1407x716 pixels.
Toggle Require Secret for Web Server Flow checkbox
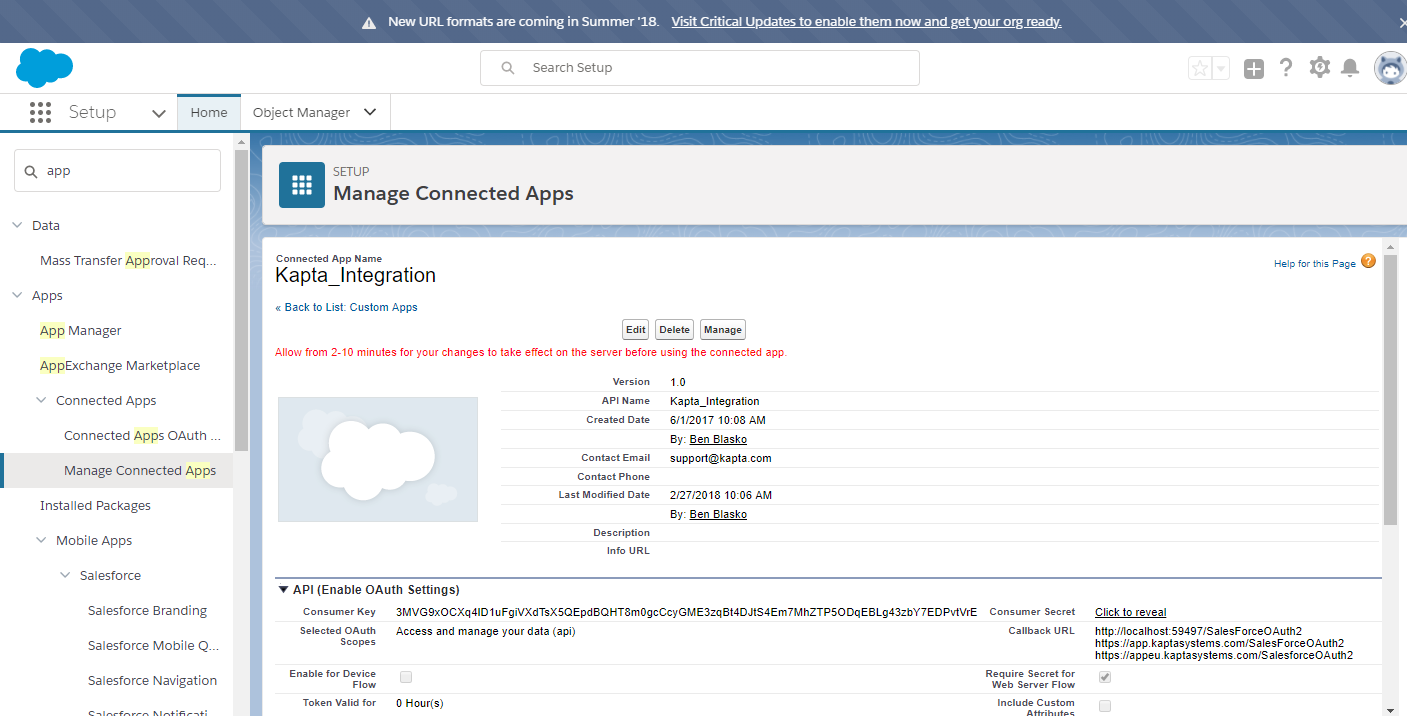click(x=1105, y=677)
